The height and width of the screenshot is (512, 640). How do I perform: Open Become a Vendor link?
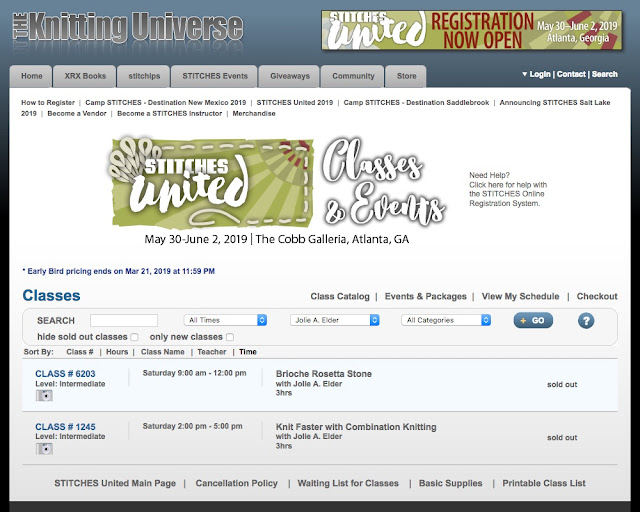point(77,114)
